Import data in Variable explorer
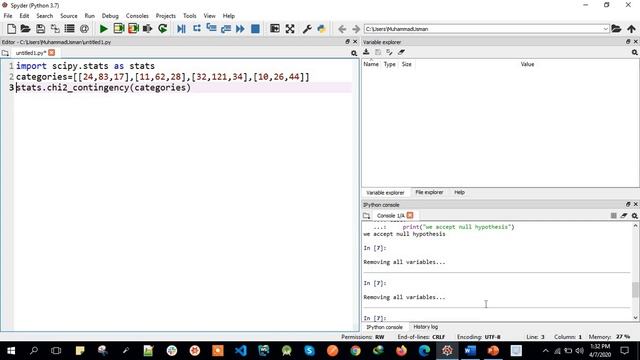This screenshot has height=360, width=640. point(366,52)
